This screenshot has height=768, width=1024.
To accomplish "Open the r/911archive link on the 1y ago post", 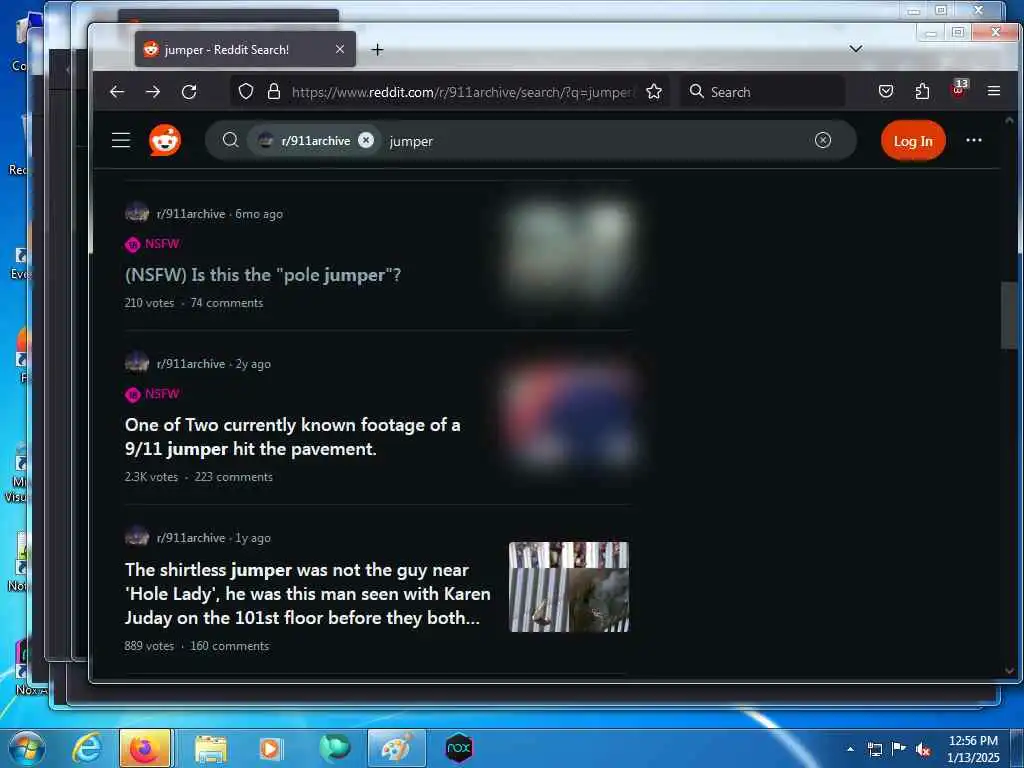I will pyautogui.click(x=191, y=537).
